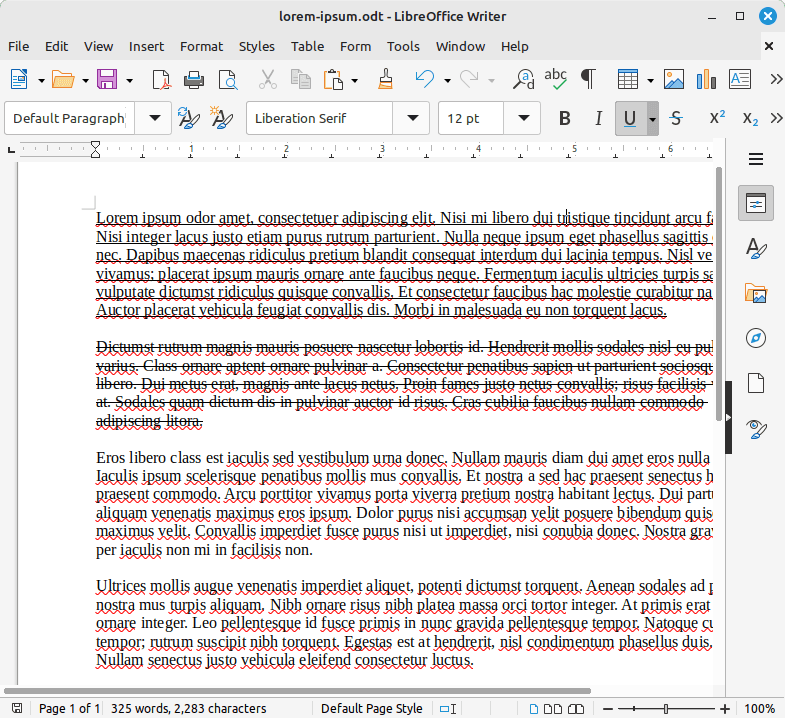Insert a text box
Screen dimensions: 785x718
(x=739, y=80)
